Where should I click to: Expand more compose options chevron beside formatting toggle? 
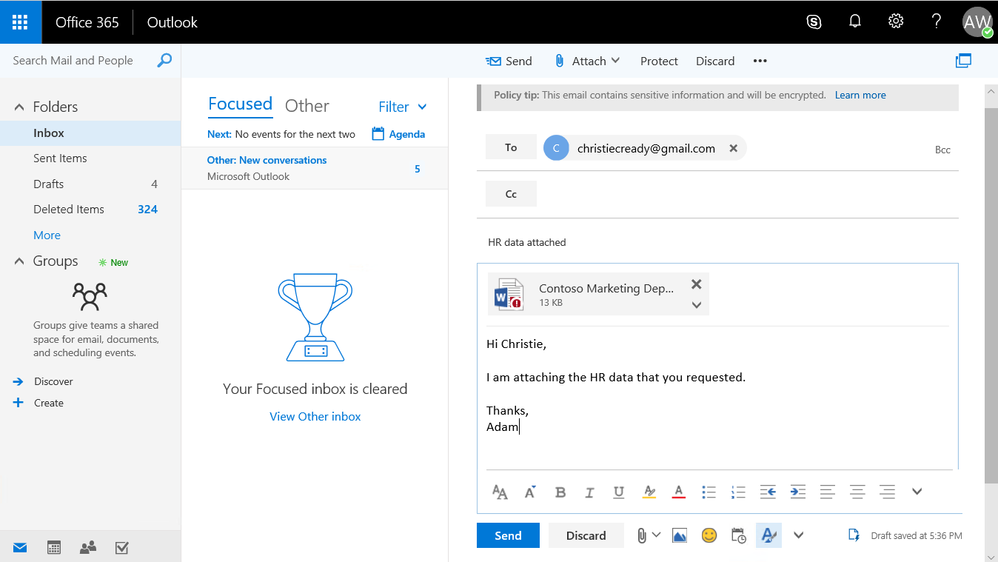pos(798,535)
